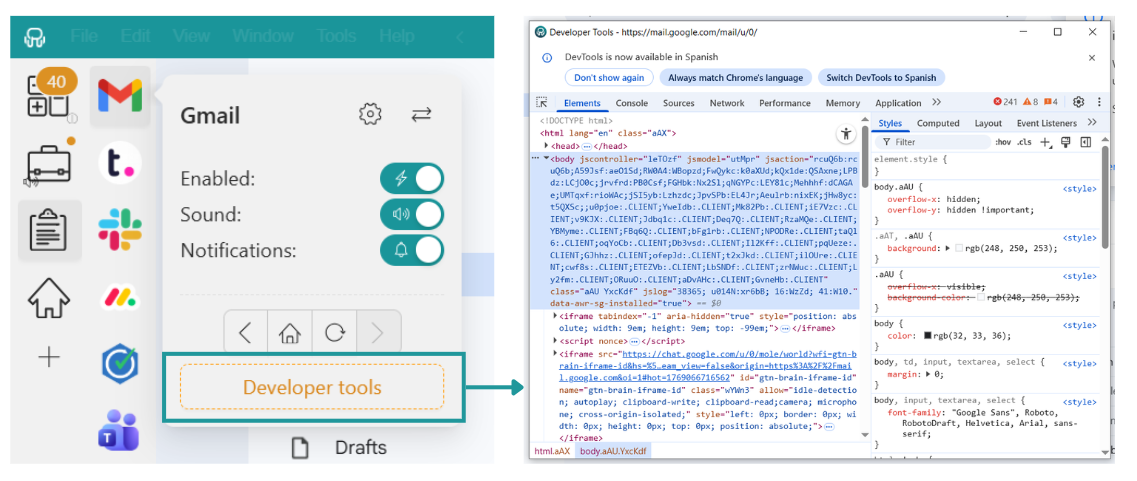Screen dimensions: 1137x481
Task: Add new style rule plus icon
Action: point(1045,142)
